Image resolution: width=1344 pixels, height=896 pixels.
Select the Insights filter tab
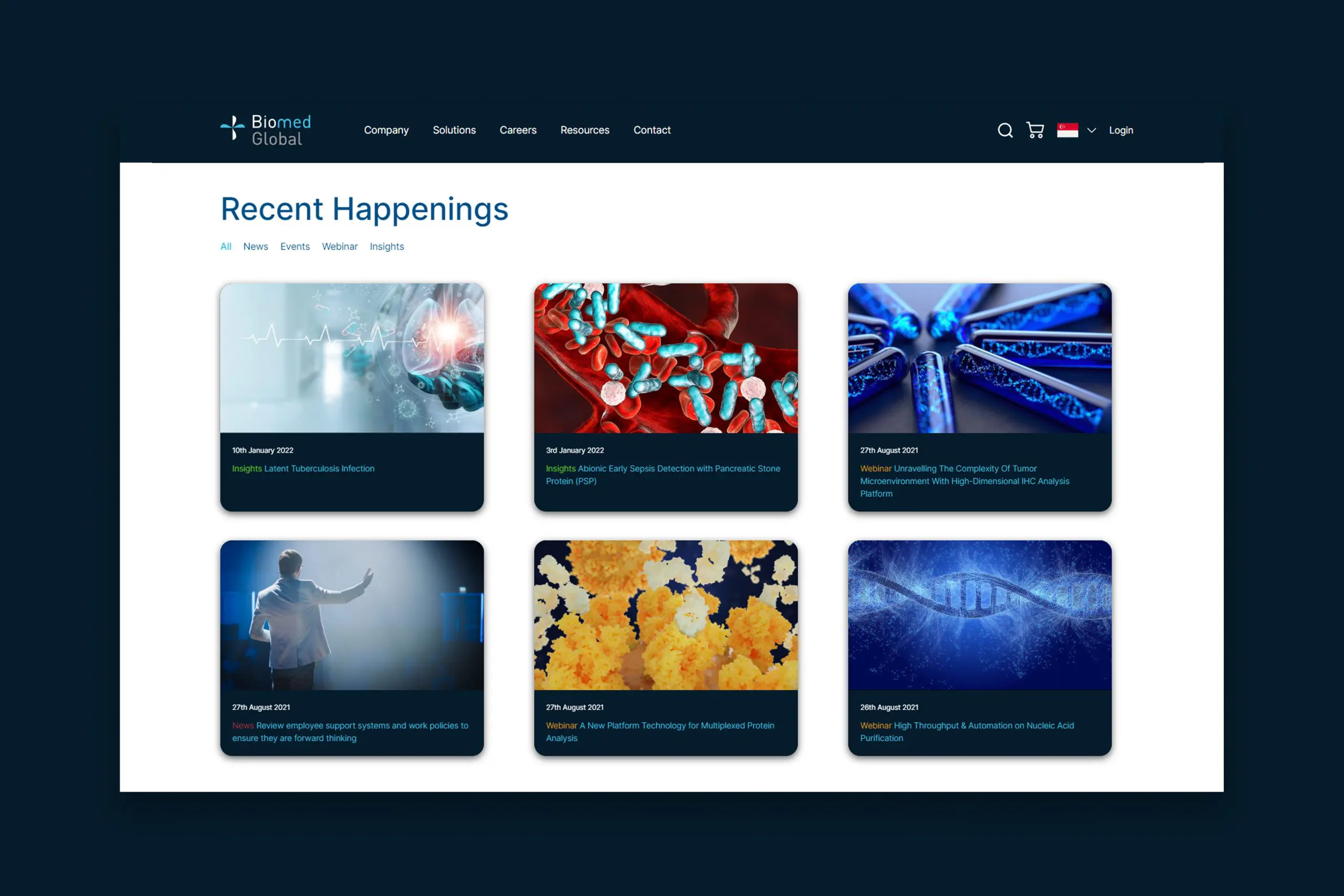coord(387,246)
